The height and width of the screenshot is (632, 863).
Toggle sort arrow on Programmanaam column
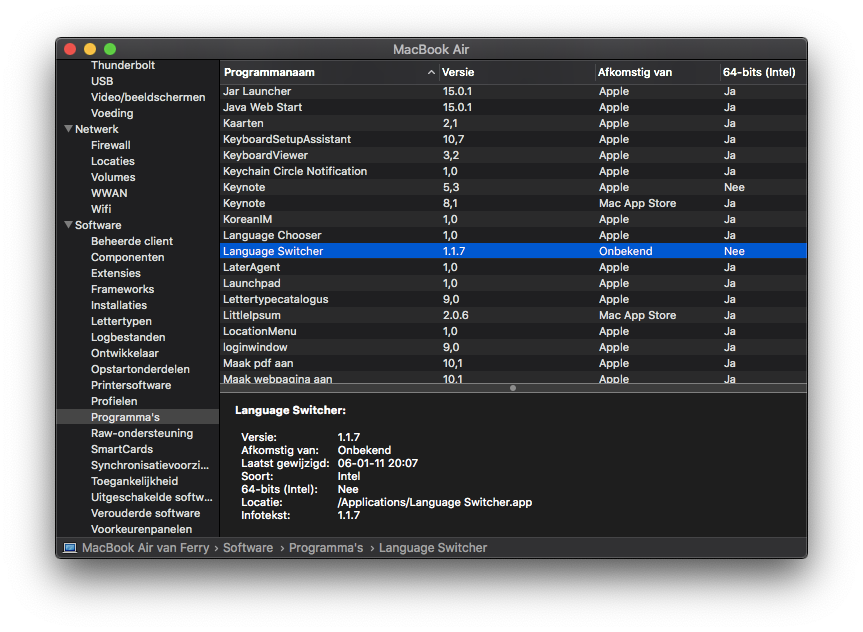(431, 72)
